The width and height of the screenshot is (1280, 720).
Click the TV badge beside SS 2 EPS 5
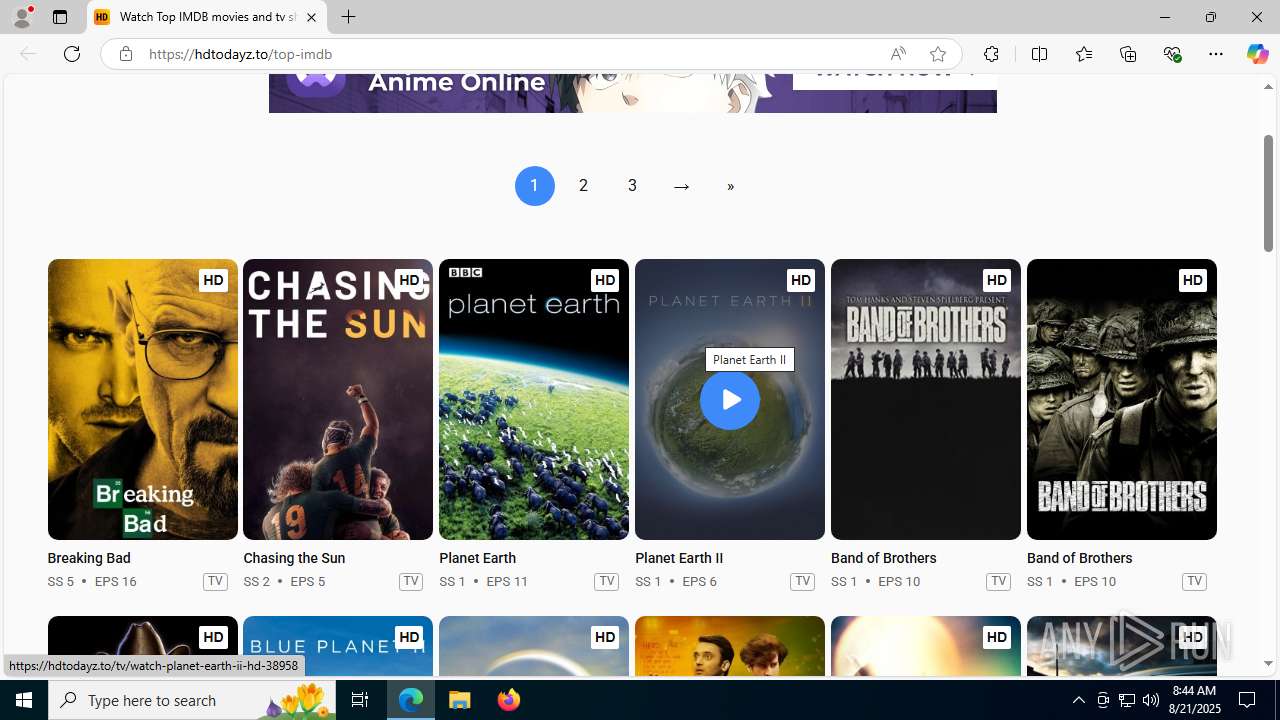click(x=411, y=581)
